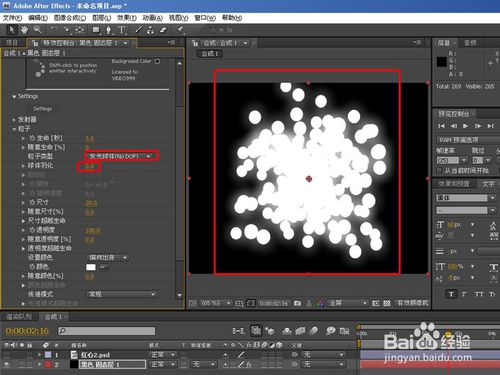Toggle the Background Color checkbox
Viewport: 500px width, 375px height.
(x=157, y=61)
